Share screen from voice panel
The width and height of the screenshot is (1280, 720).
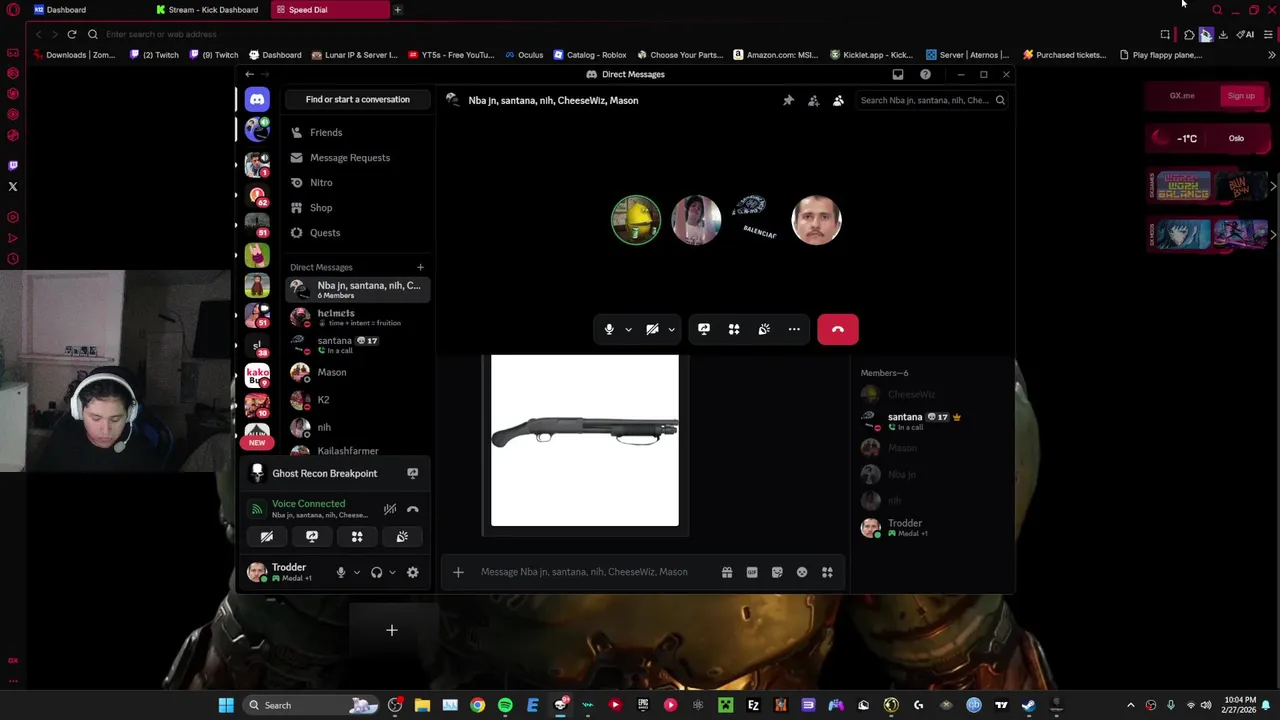coord(312,537)
